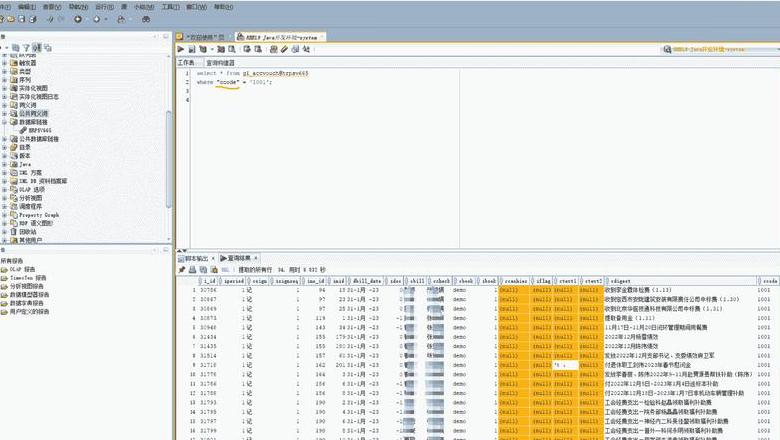
Task: Click the lock icon in query result toolbar
Action: (214, 269)
